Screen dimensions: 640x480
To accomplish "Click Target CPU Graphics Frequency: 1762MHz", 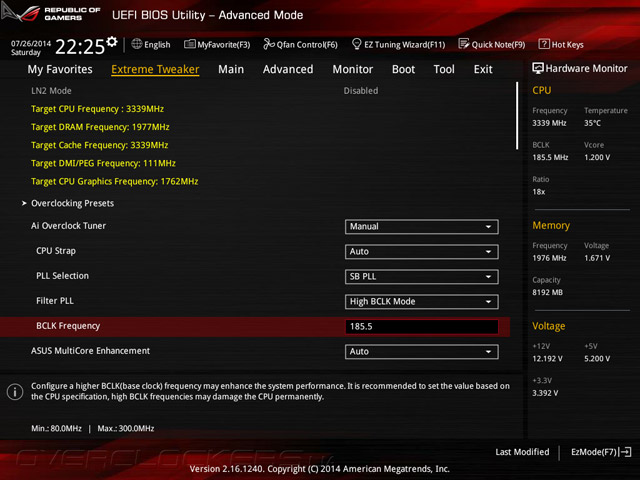I will pyautogui.click(x=115, y=181).
